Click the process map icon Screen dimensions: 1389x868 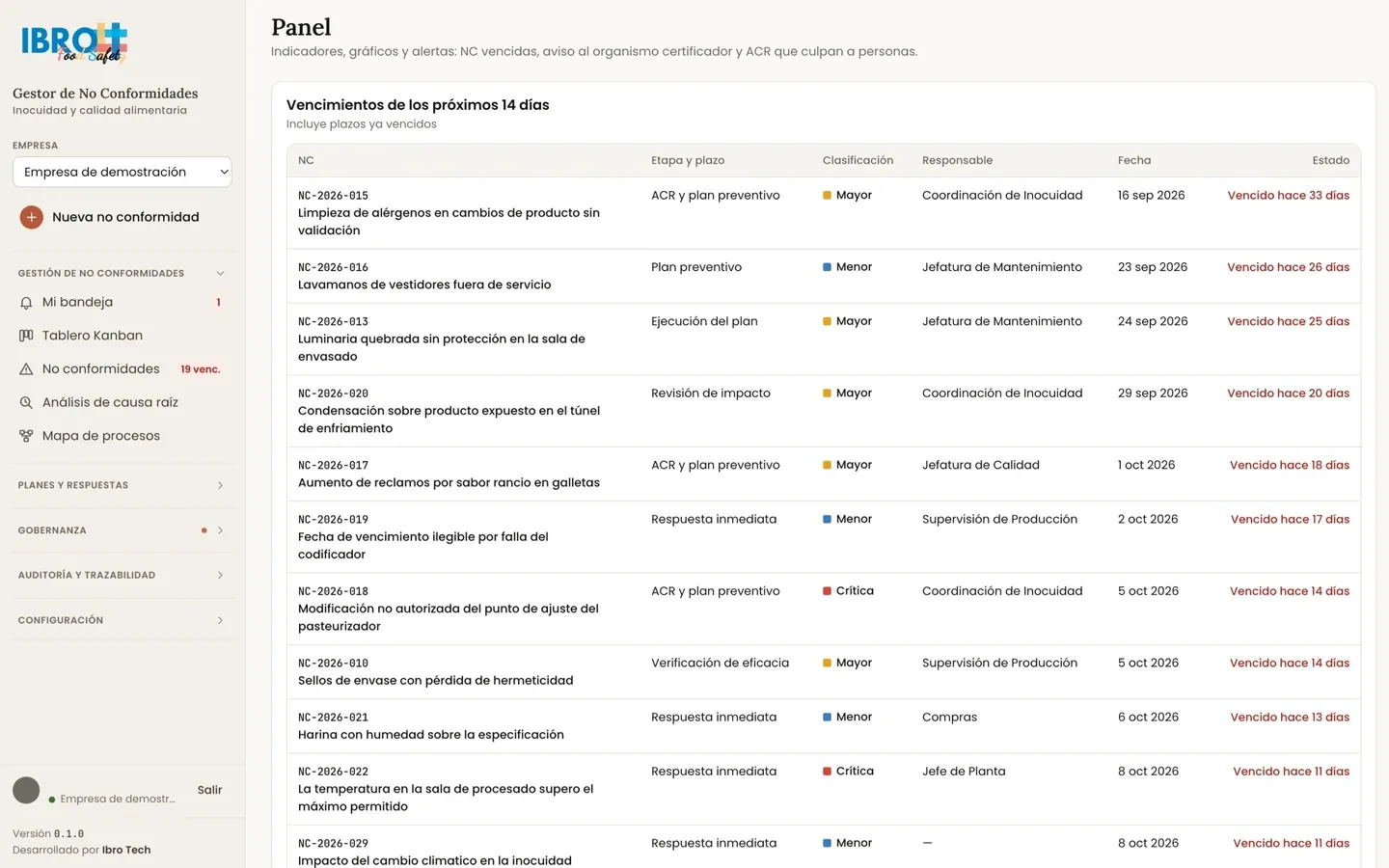pos(26,436)
